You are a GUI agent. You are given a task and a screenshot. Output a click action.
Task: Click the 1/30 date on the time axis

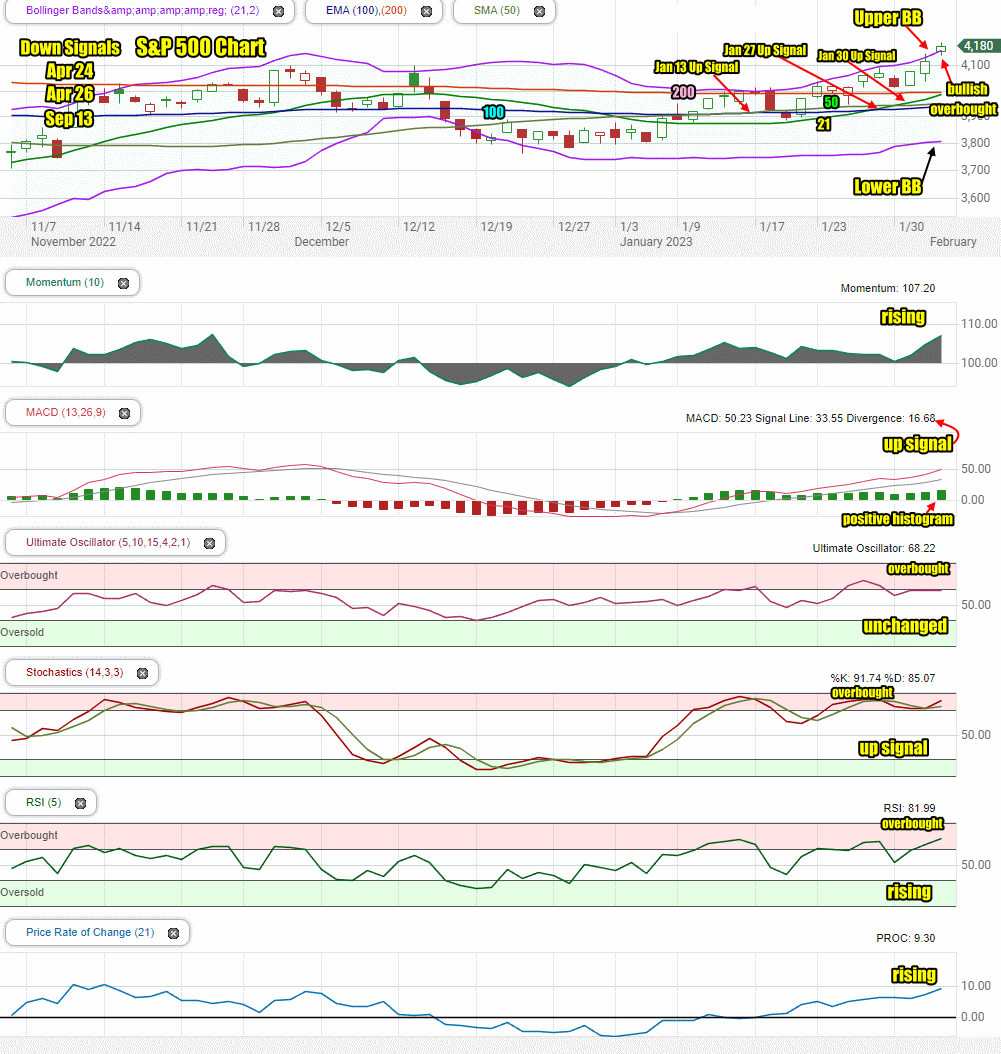(x=911, y=227)
